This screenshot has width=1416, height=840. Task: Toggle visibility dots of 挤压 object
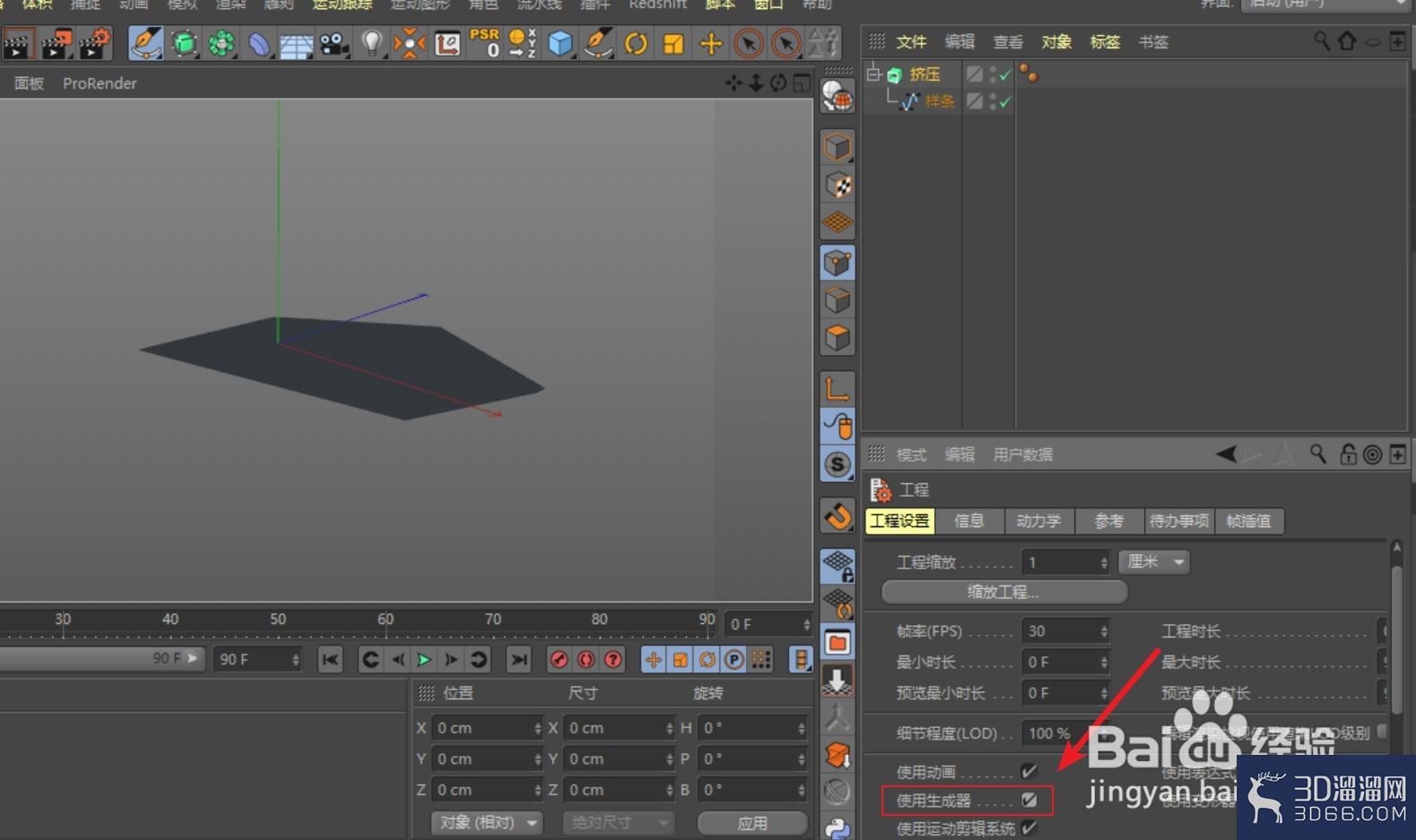pos(993,74)
